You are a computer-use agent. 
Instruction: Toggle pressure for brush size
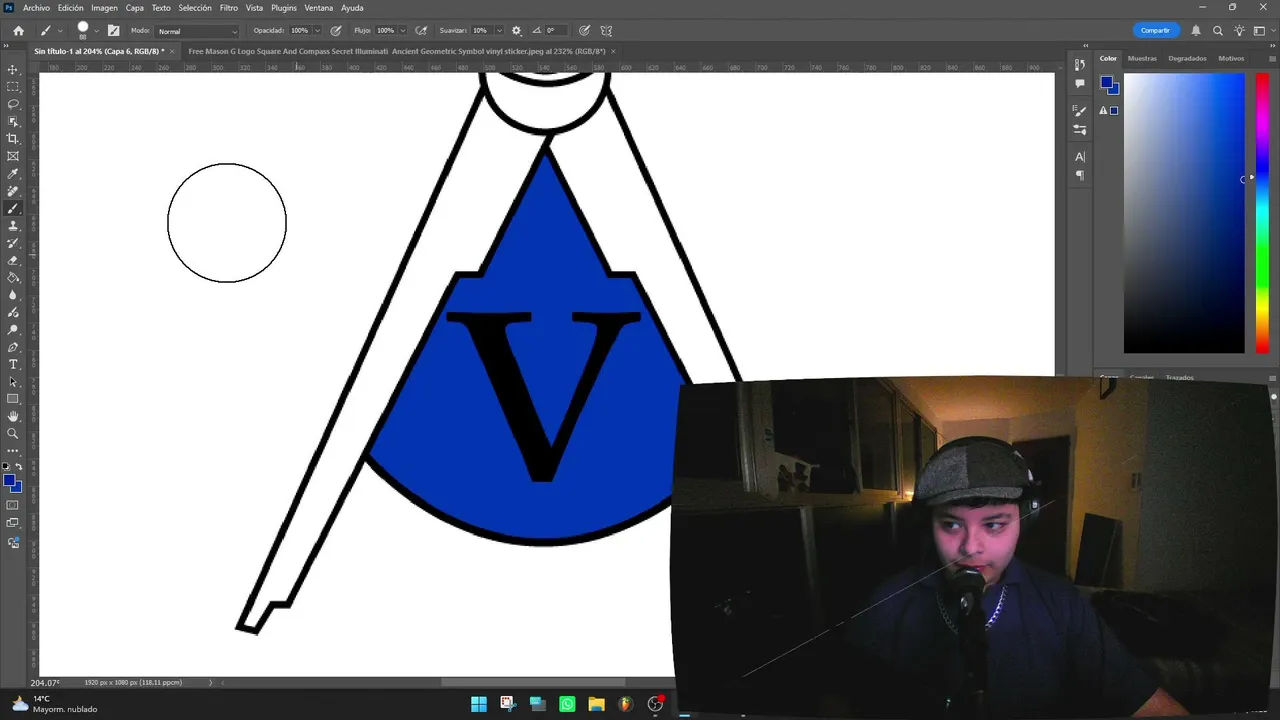pyautogui.click(x=584, y=31)
